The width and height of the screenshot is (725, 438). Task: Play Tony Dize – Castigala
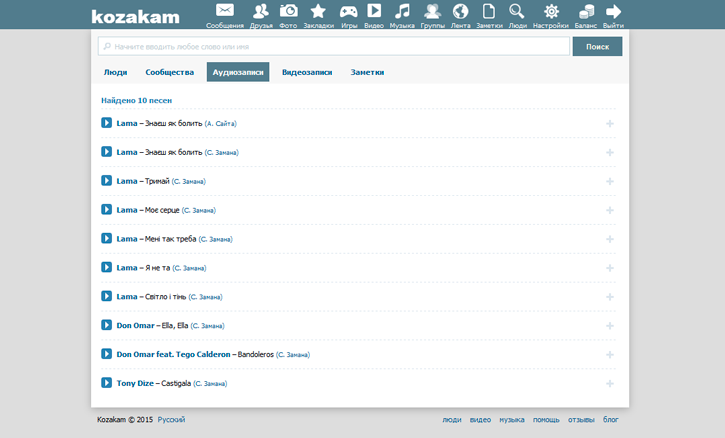106,383
